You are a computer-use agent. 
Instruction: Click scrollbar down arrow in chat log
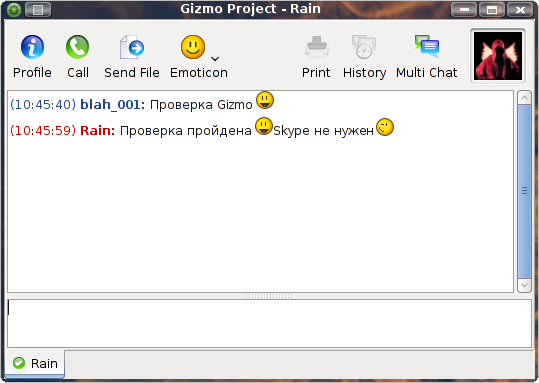point(524,285)
